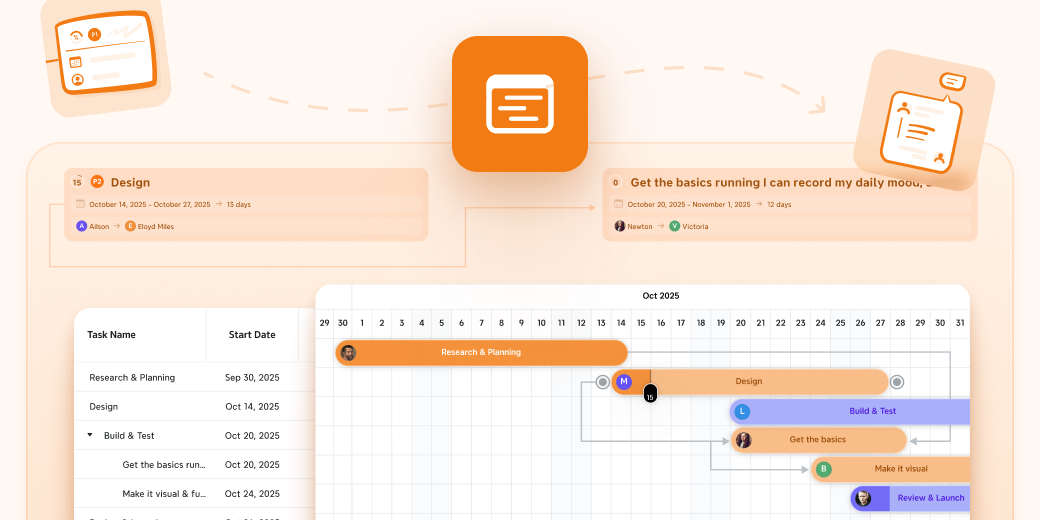Click day 5 in the timeline header
The width and height of the screenshot is (1040, 520).
[x=442, y=323]
